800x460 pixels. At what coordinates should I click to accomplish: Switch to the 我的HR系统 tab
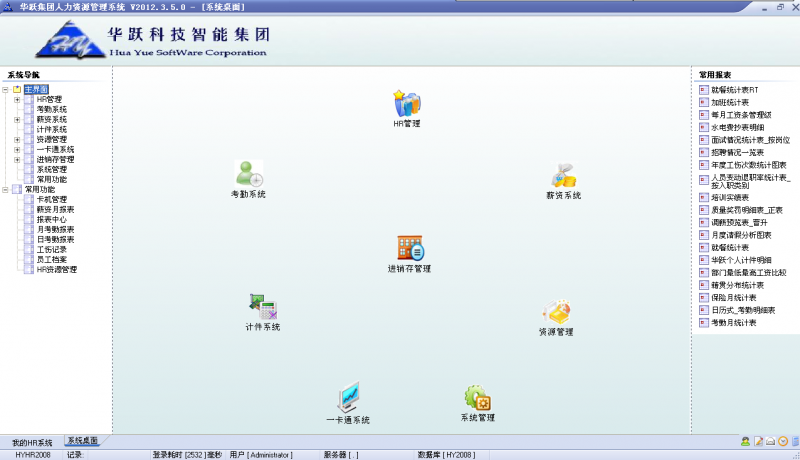(x=32, y=442)
